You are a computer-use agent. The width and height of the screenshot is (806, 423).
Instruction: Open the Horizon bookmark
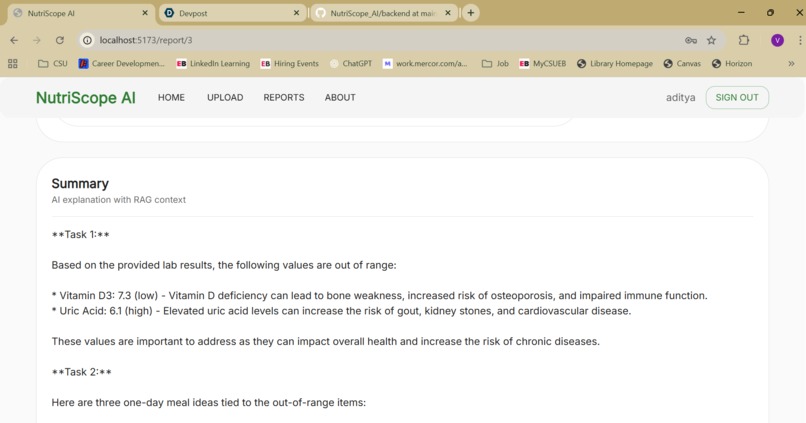pos(732,64)
